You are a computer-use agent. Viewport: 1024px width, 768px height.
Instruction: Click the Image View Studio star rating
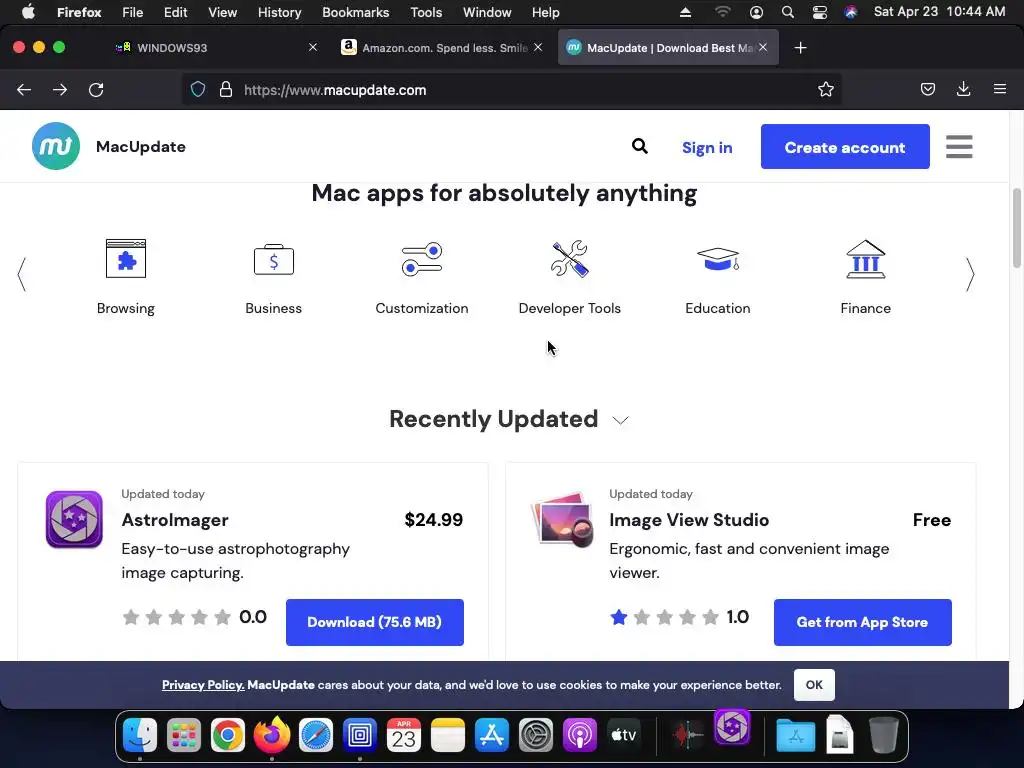pos(664,617)
